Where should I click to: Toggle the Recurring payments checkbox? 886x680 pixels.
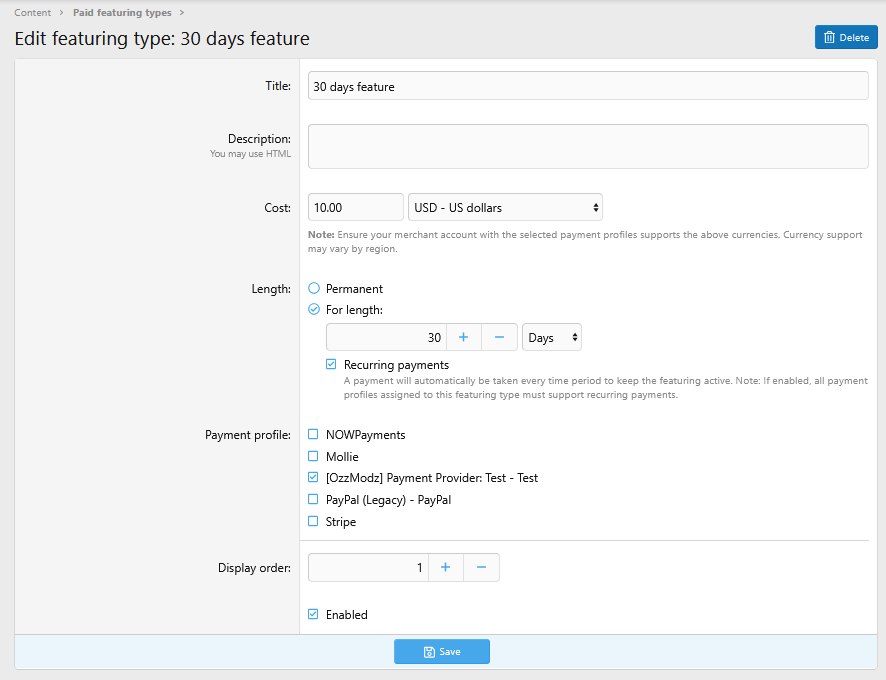331,364
